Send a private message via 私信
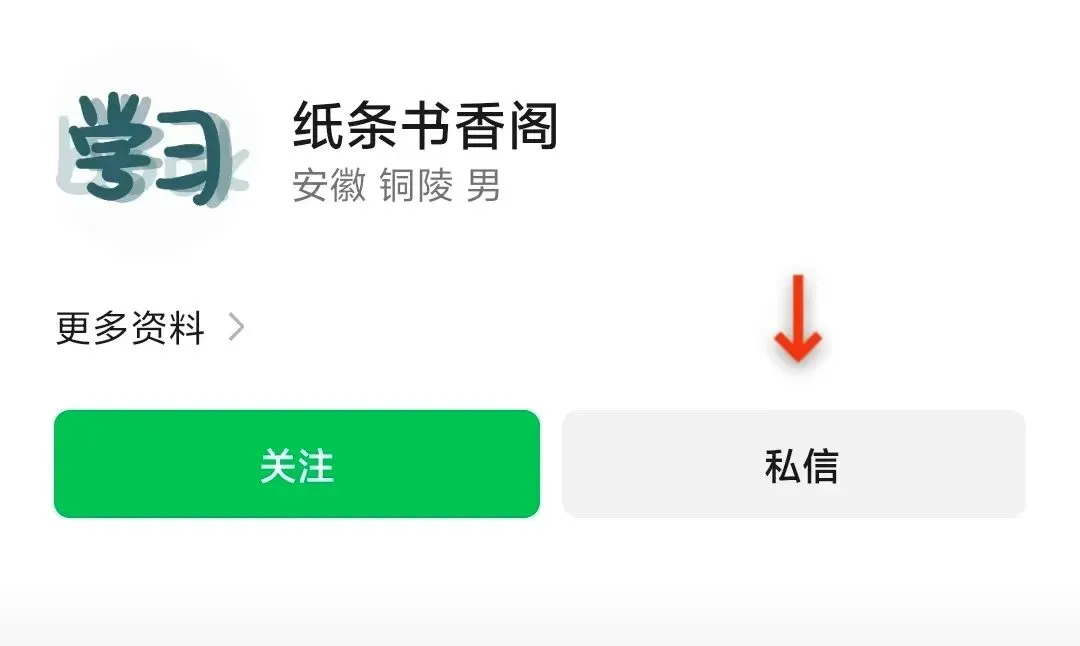Screen dimensions: 1080x646 click(x=794, y=463)
